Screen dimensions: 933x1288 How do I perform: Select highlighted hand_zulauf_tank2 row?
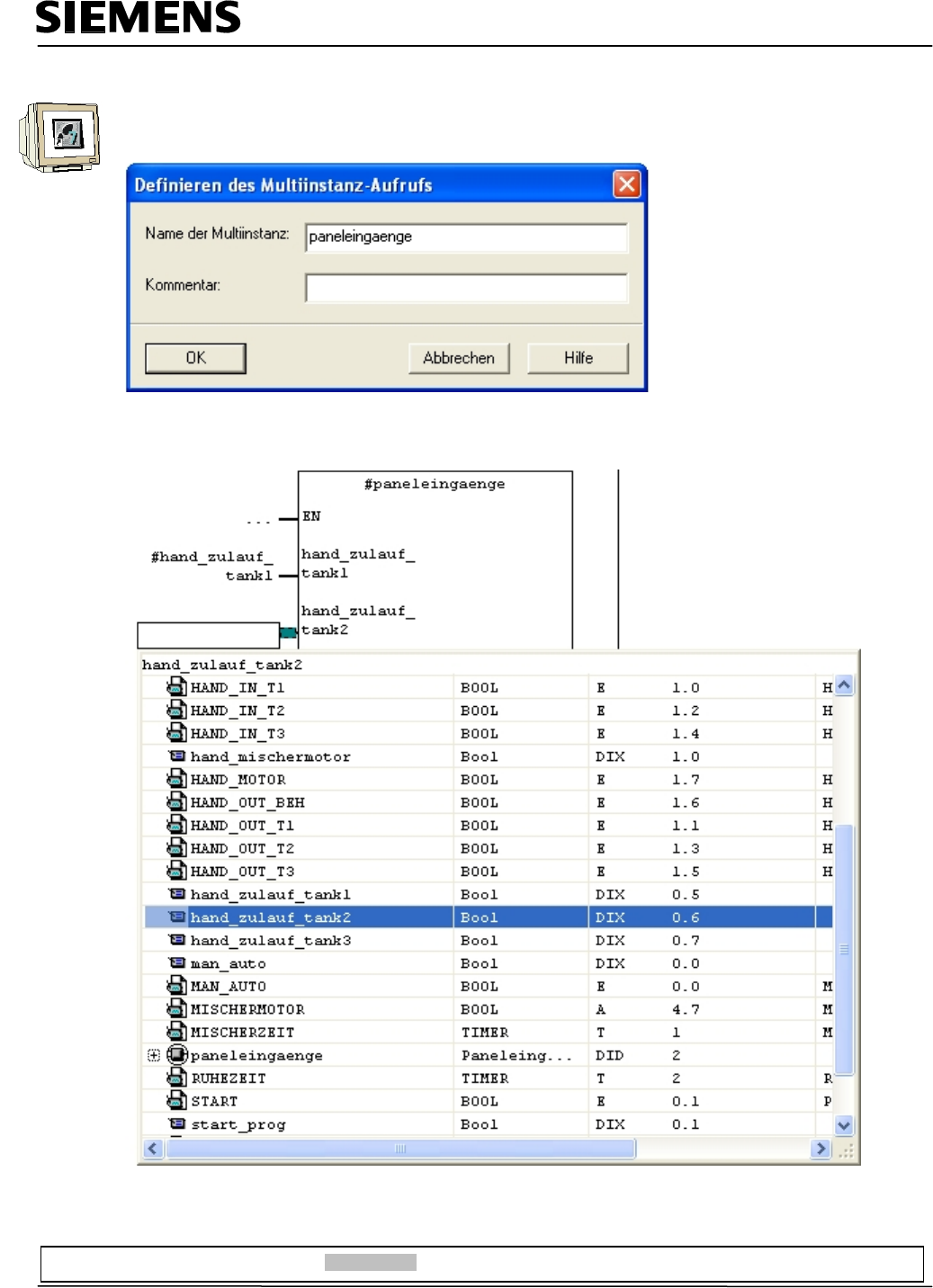489,917
